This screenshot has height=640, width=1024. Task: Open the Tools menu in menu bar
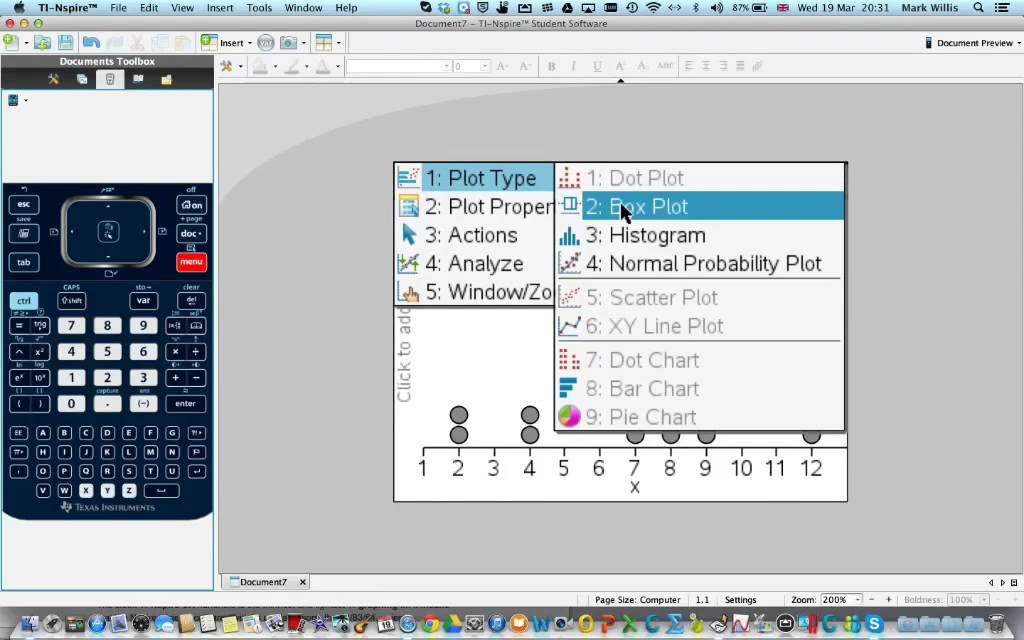tap(259, 8)
